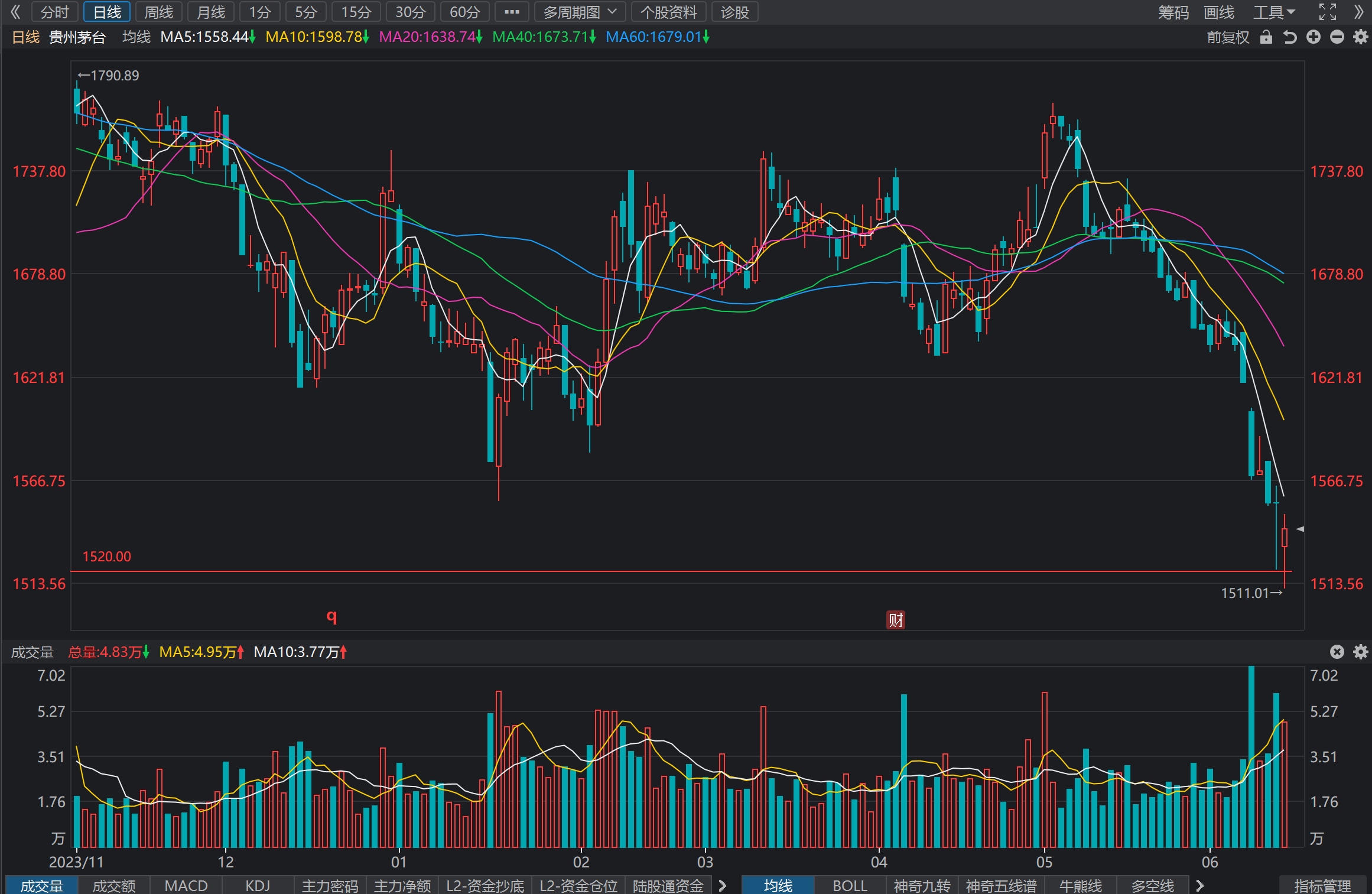Image resolution: width=1372 pixels, height=894 pixels.
Task: Click the 1520.00 horizontal price line label
Action: (107, 557)
